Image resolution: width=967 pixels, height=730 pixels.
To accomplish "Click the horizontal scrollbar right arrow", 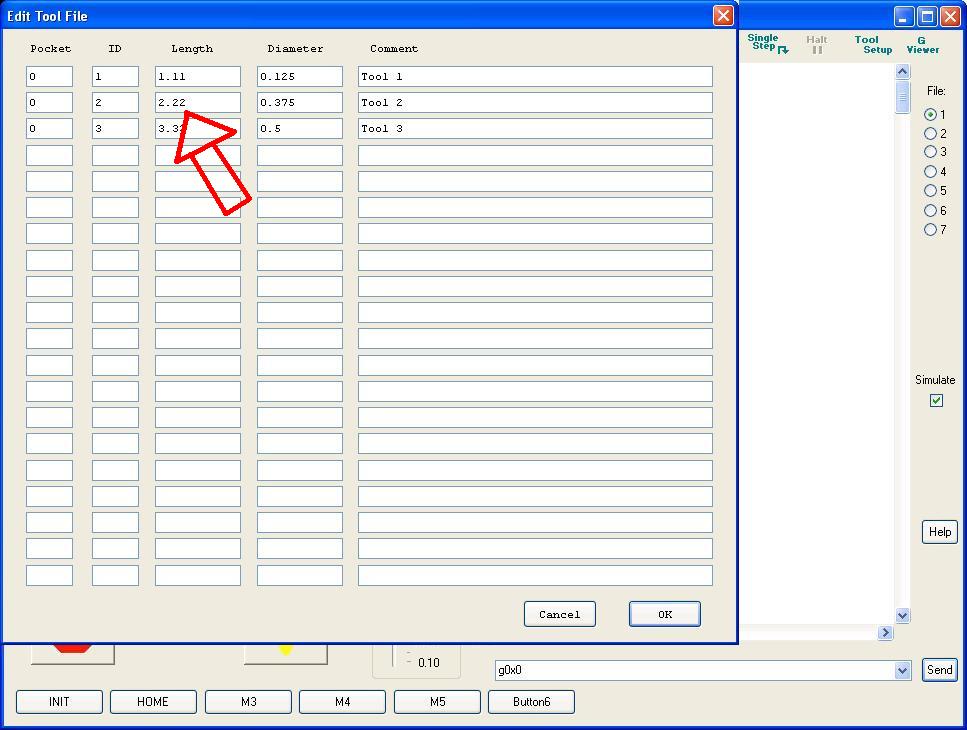I will coord(885,632).
